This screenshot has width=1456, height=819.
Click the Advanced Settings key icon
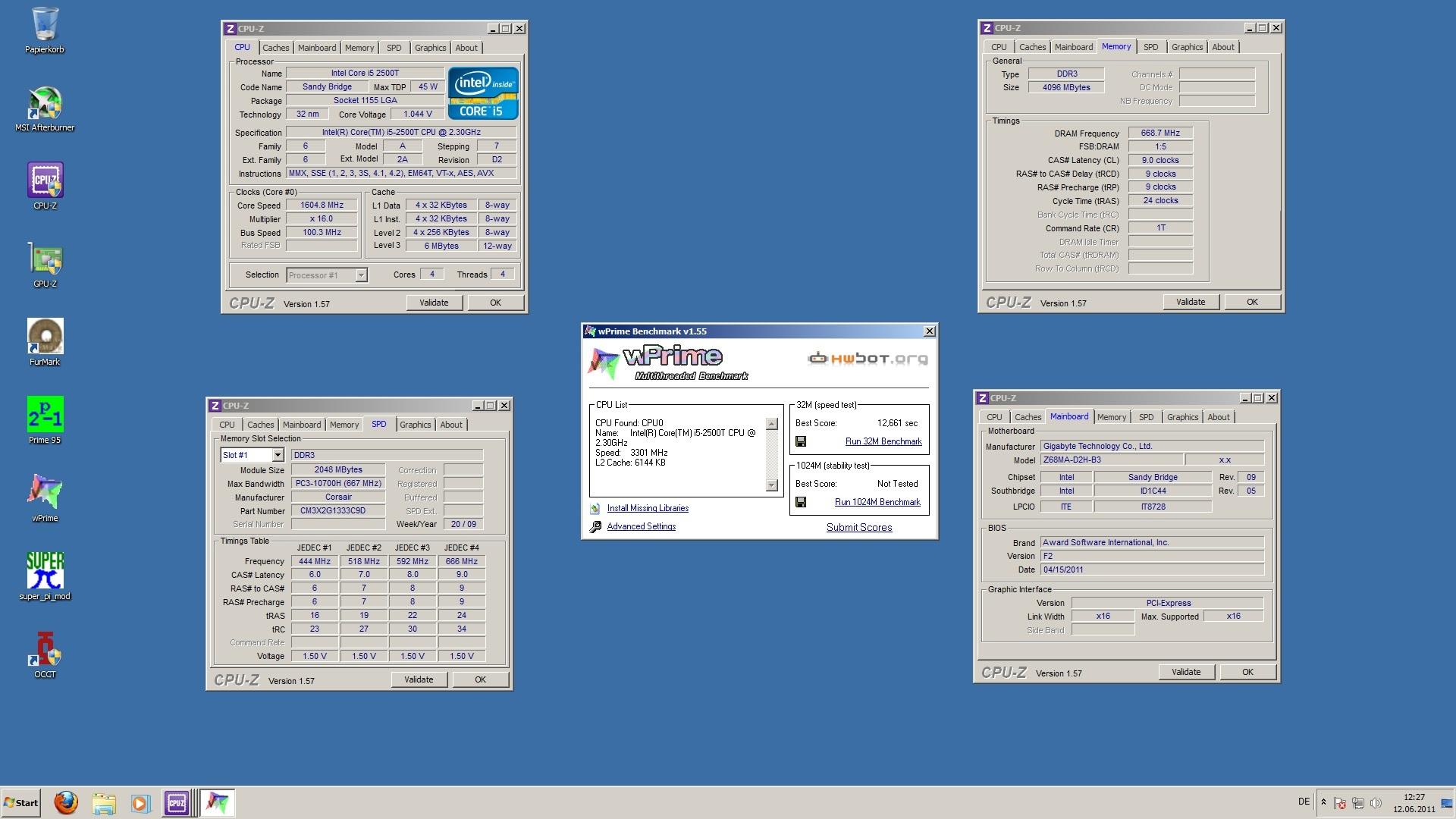pos(595,527)
